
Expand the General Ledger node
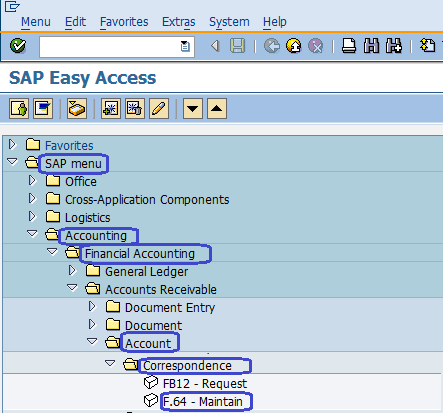click(72, 271)
